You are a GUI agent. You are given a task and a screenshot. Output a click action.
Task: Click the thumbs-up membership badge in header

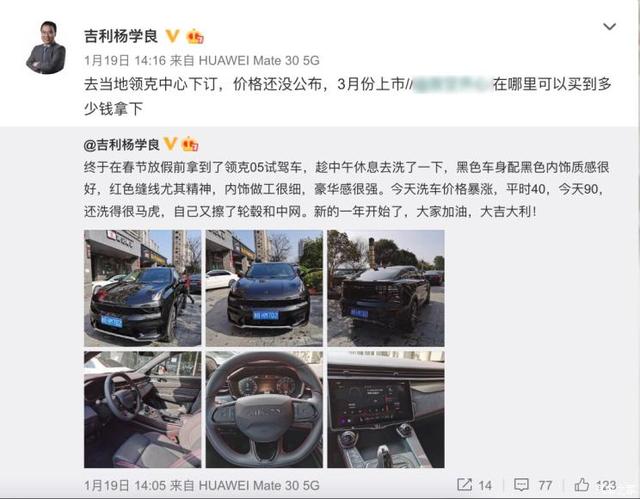[195, 37]
